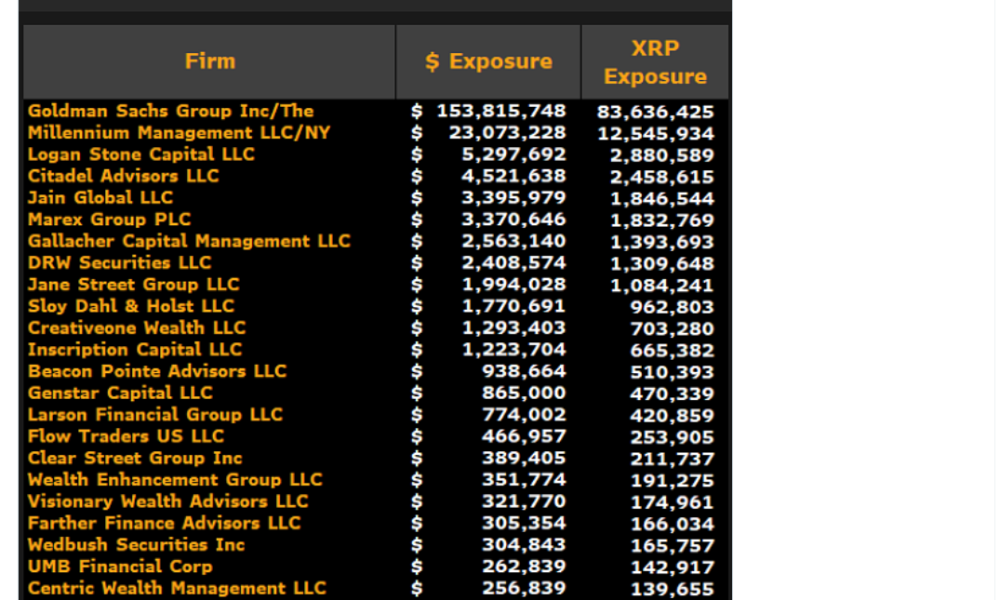Click Logan Stone Capital LLC entry
Screen dimensions: 1000x600
click(141, 155)
